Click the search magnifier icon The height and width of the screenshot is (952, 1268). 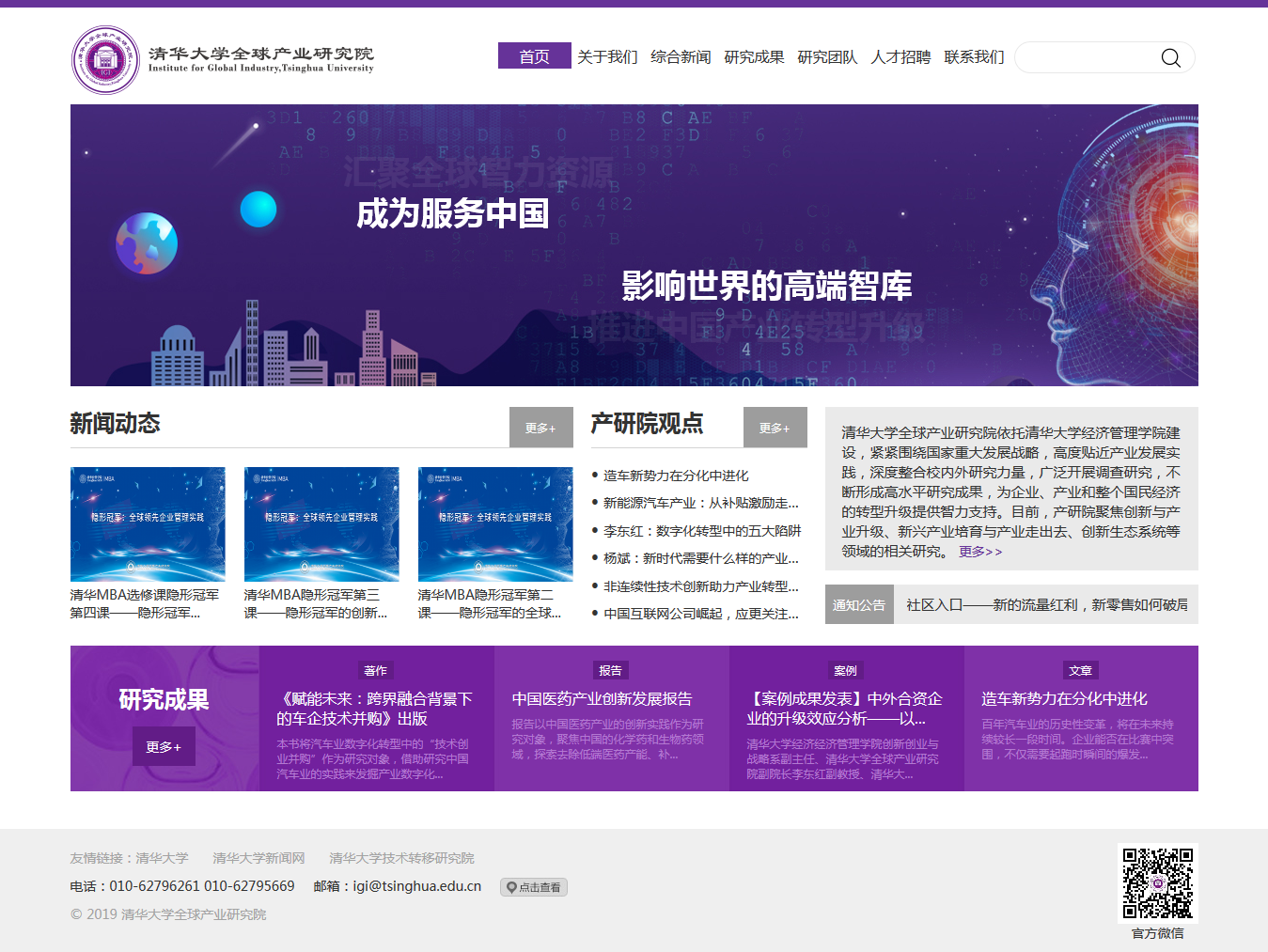tap(1170, 58)
